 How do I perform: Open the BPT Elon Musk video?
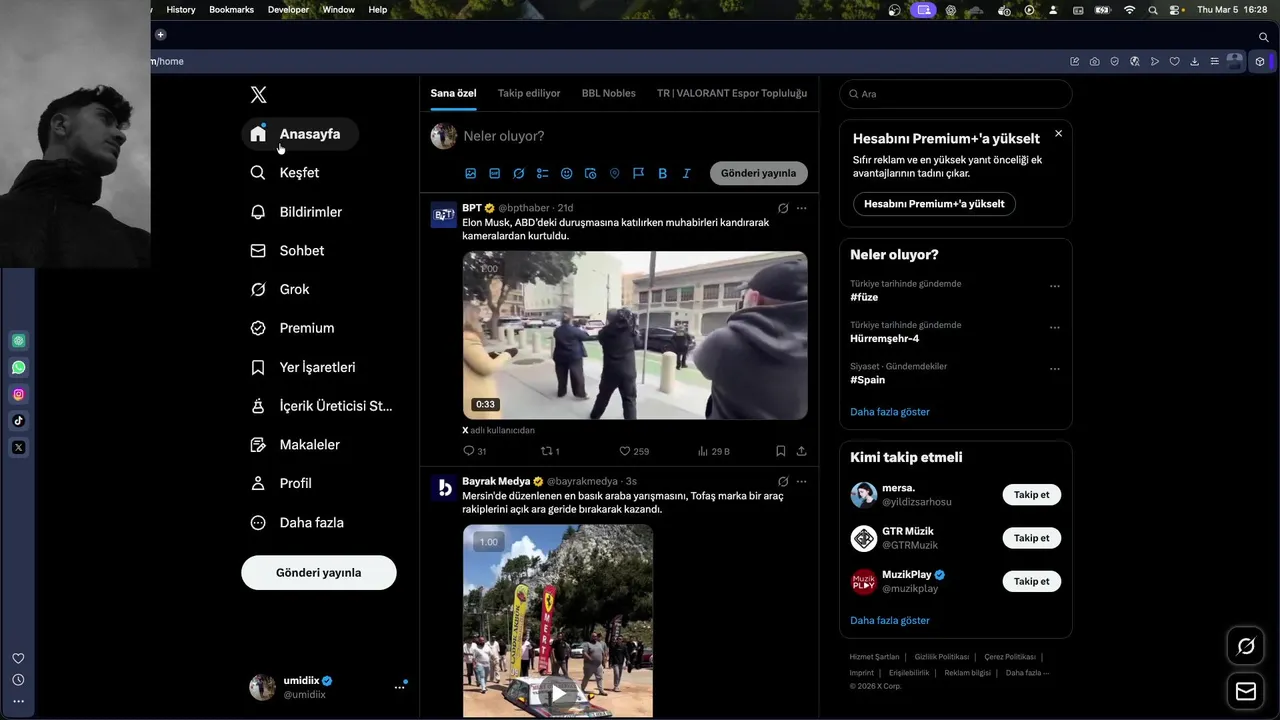coord(635,335)
